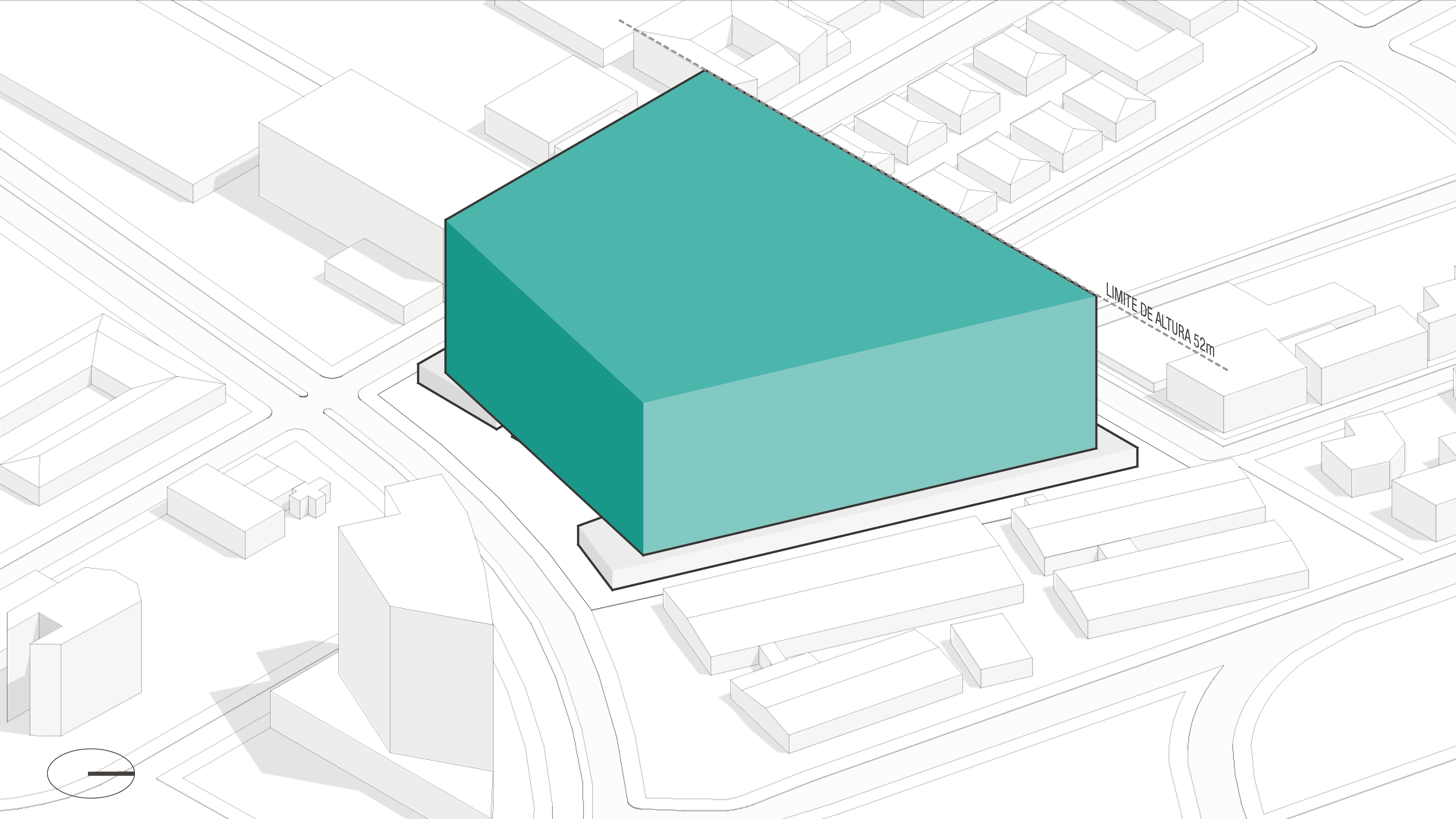Click the dark bar inside the compass

click(x=111, y=773)
